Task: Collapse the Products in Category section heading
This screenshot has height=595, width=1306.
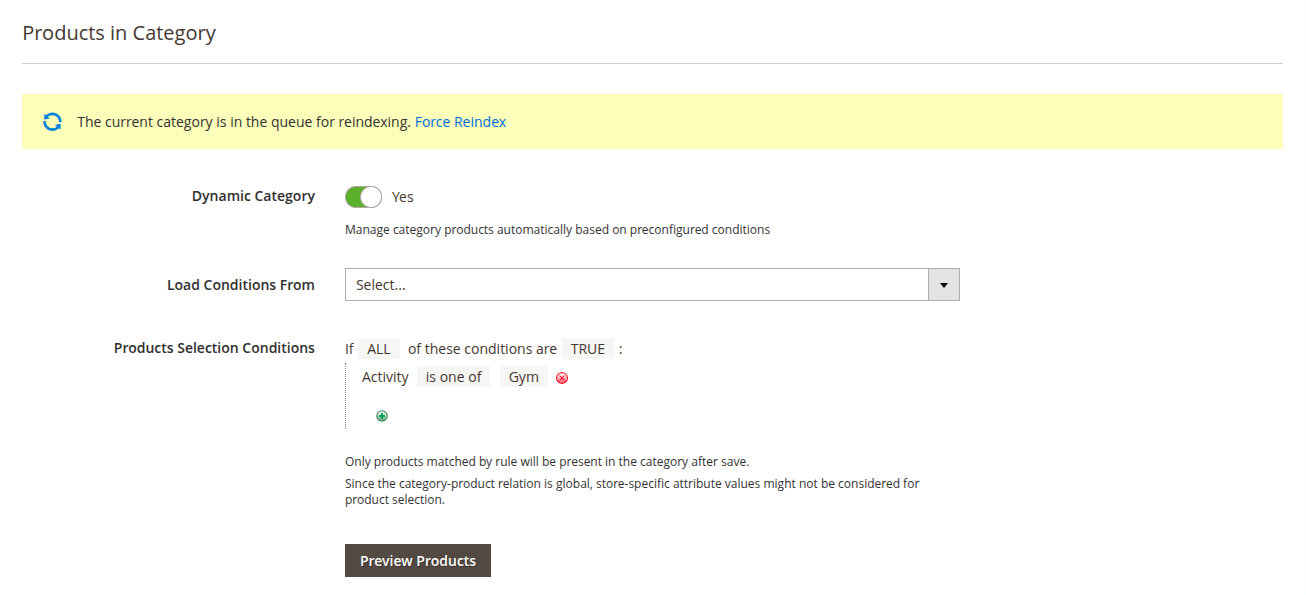Action: pos(119,33)
